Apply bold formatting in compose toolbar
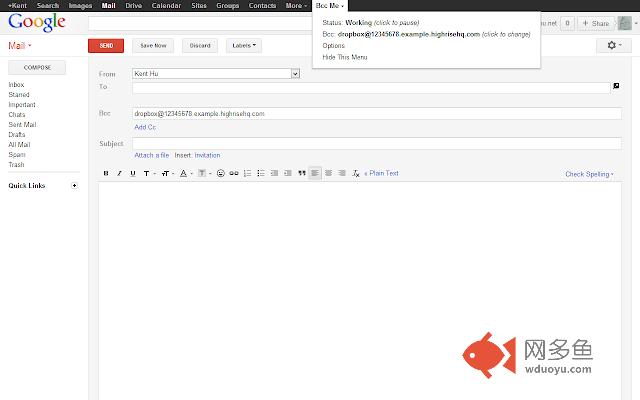 pos(106,173)
